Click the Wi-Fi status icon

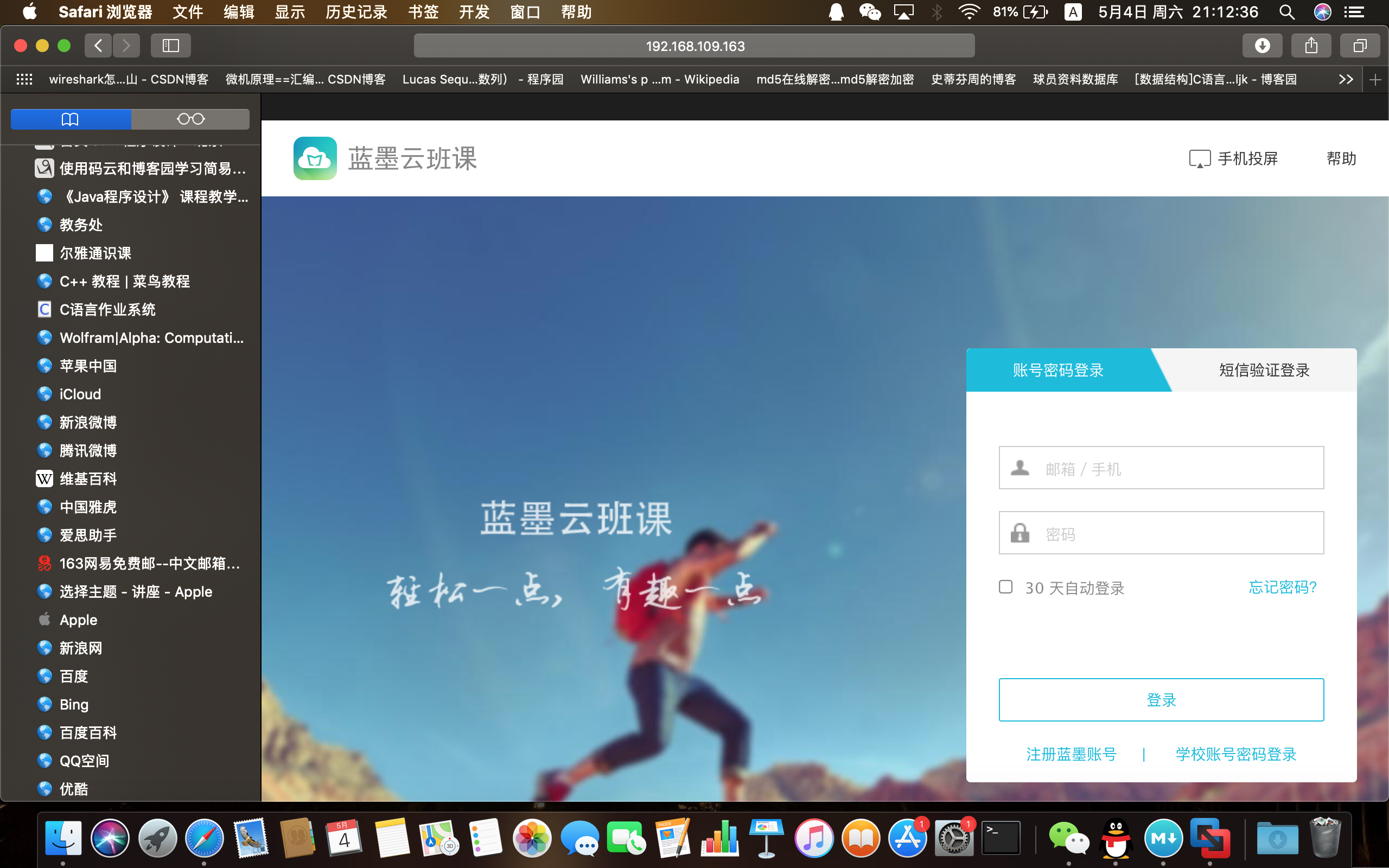(969, 12)
